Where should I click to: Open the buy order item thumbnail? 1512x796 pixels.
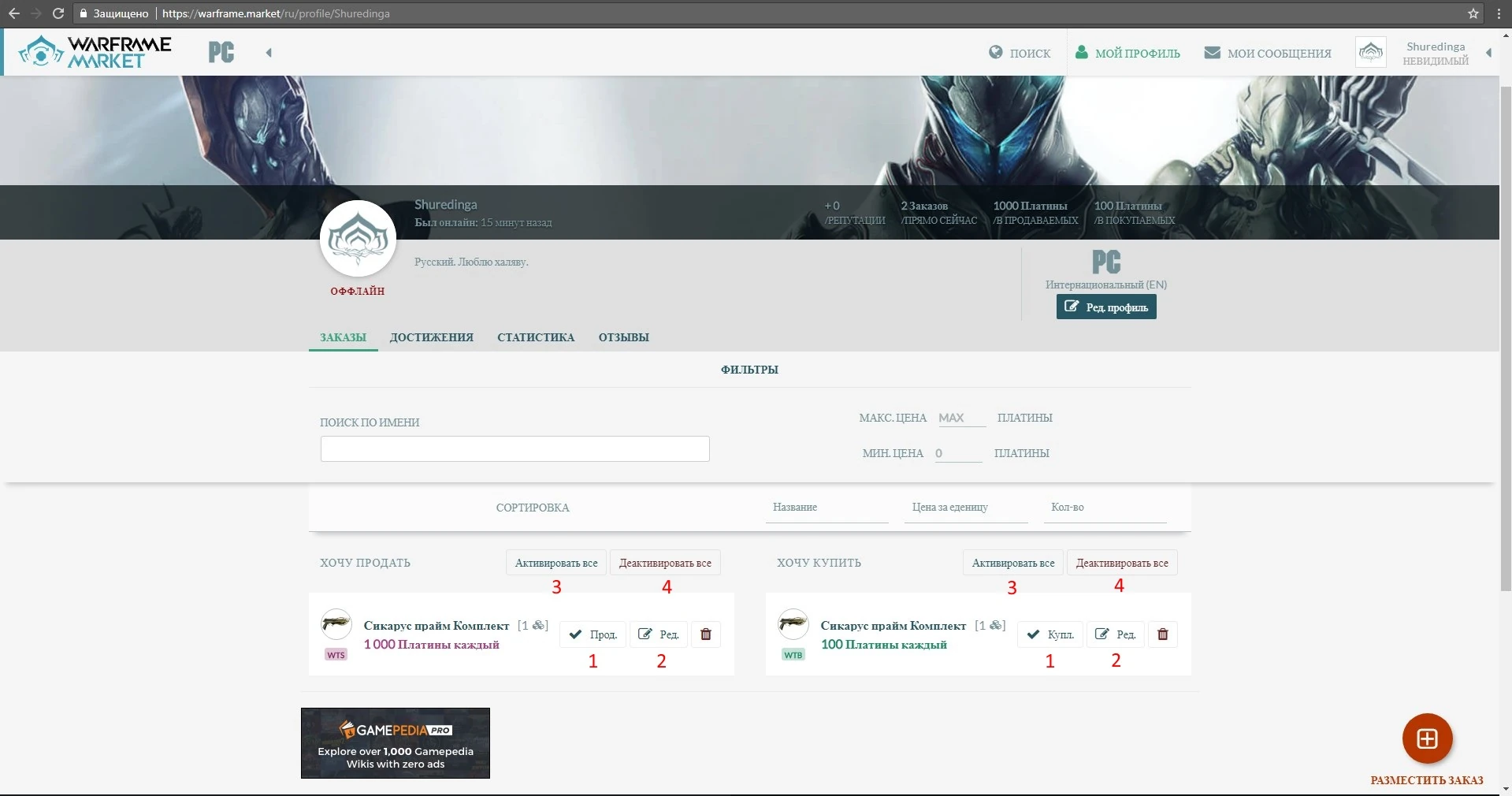tap(793, 624)
